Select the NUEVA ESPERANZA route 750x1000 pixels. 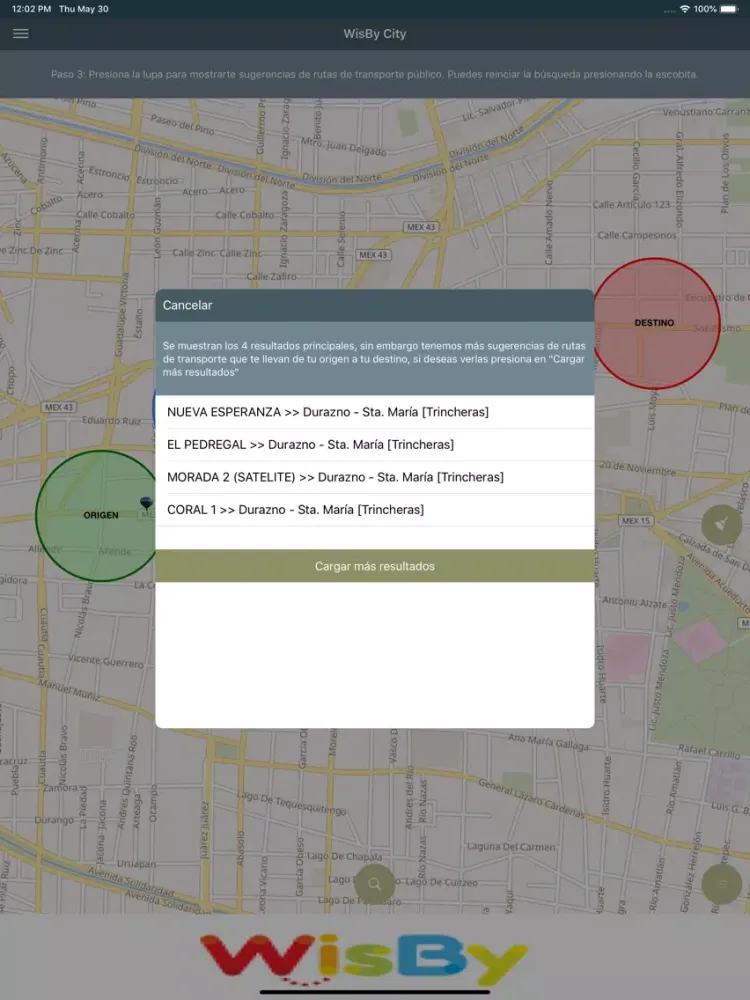375,412
